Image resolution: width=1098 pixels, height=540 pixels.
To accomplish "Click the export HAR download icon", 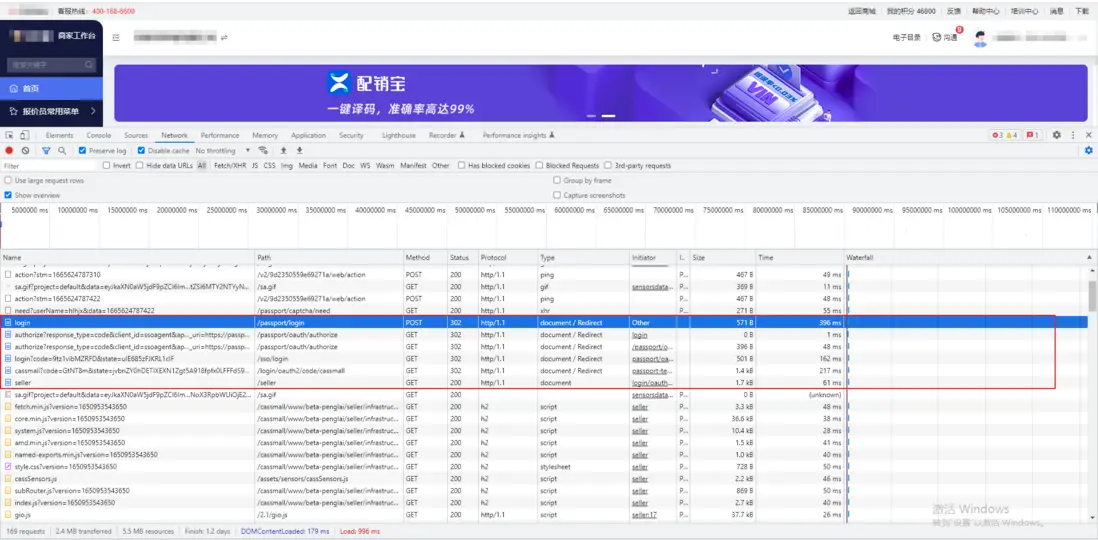I will [x=298, y=151].
